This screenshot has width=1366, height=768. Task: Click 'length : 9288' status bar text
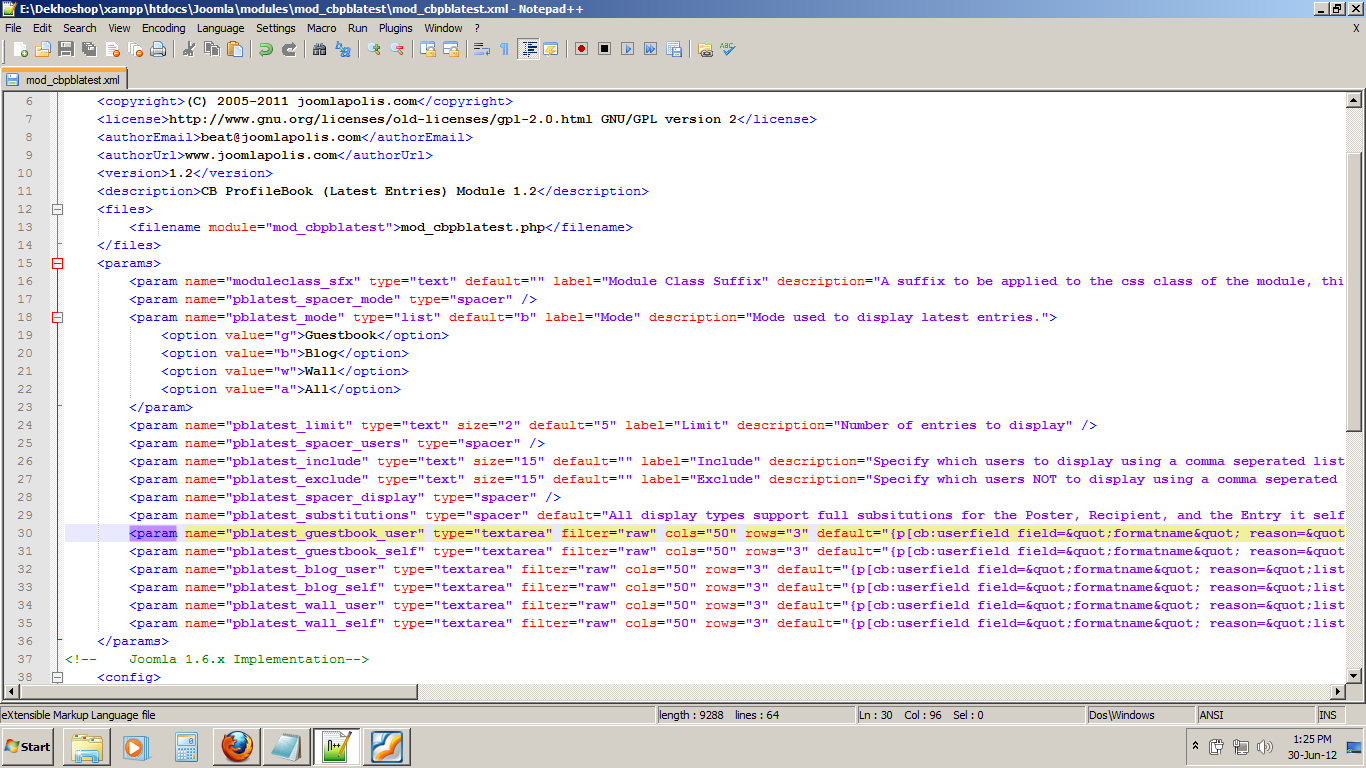(691, 715)
